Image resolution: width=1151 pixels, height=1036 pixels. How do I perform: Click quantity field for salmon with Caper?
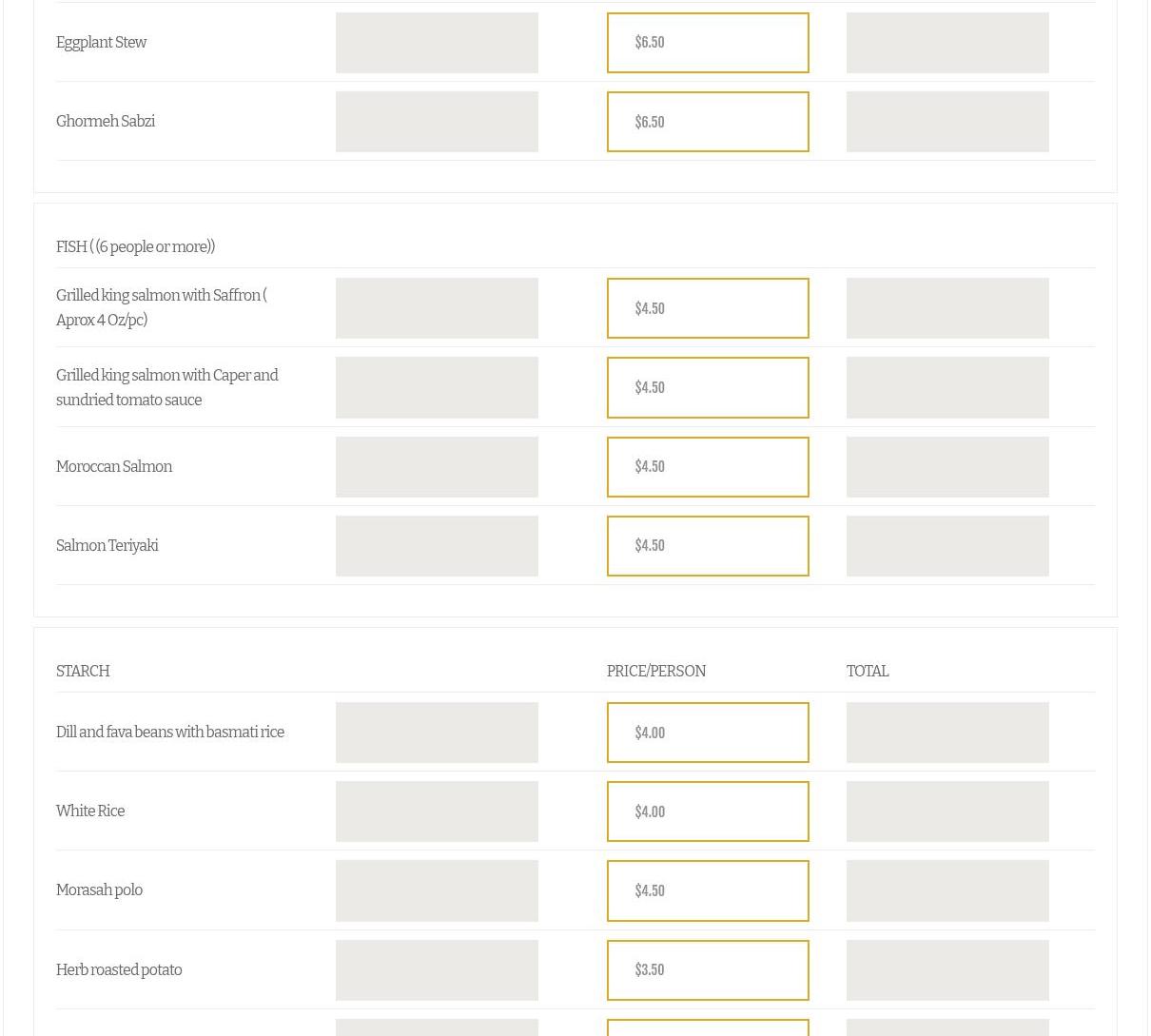point(437,387)
